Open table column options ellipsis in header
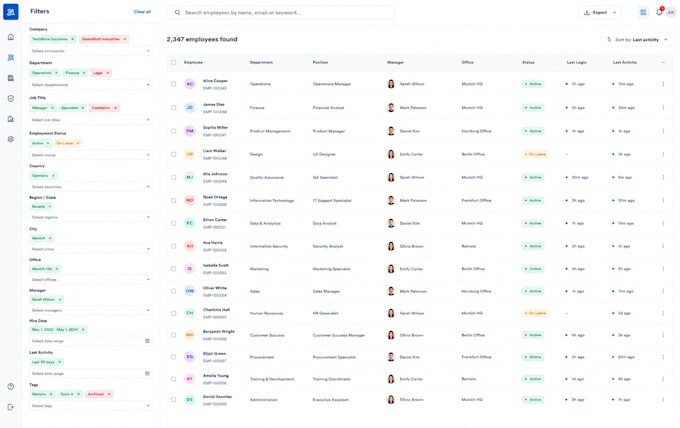 point(663,62)
